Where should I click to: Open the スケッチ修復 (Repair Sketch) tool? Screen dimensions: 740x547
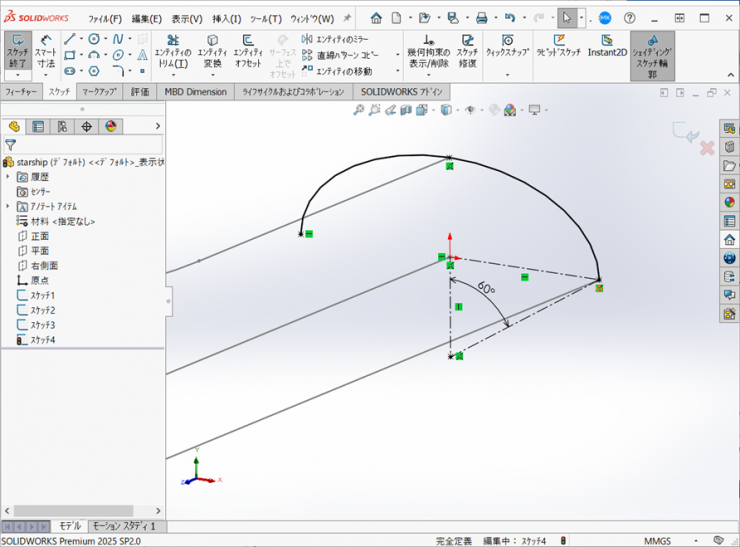(x=467, y=52)
